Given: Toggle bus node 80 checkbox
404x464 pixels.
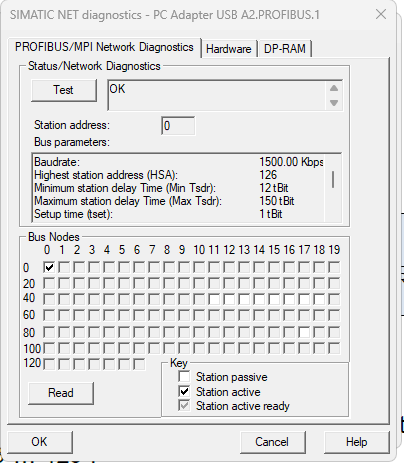Looking at the screenshot, I should click(x=49, y=332).
